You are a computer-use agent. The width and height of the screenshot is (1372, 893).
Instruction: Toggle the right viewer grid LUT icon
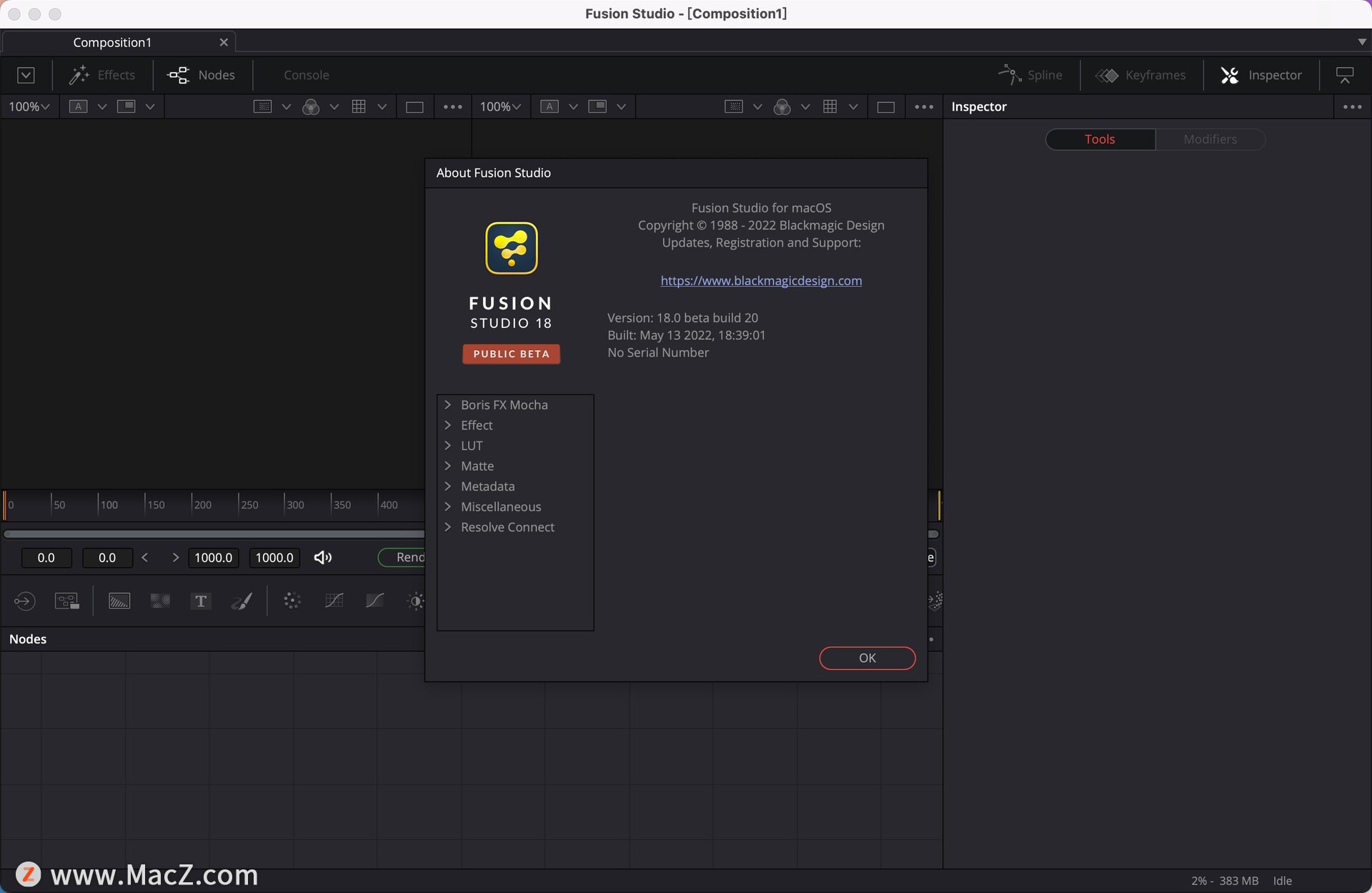830,107
